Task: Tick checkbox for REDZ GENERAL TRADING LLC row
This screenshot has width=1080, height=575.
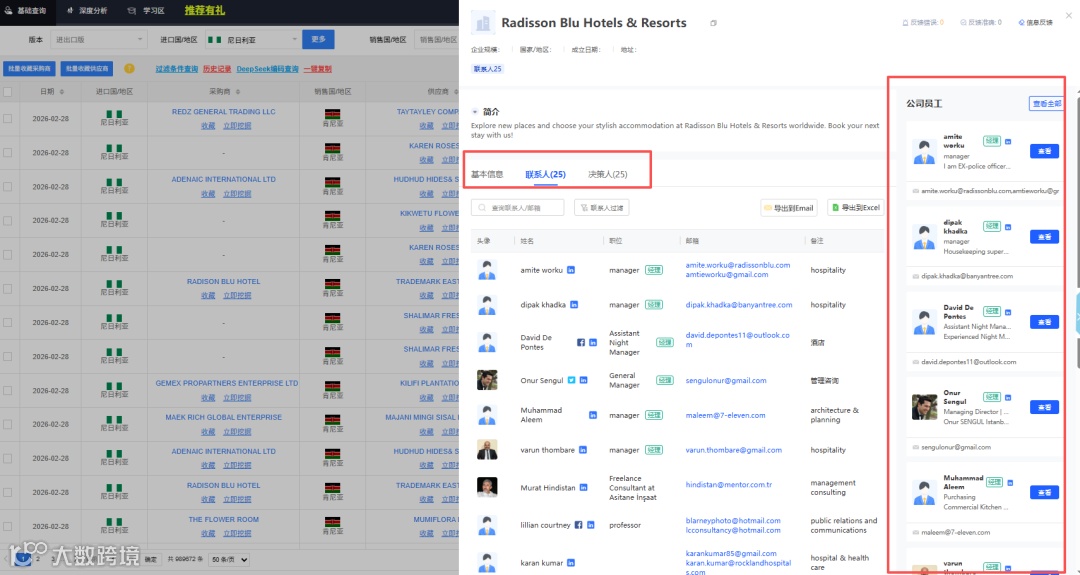Action: point(8,118)
